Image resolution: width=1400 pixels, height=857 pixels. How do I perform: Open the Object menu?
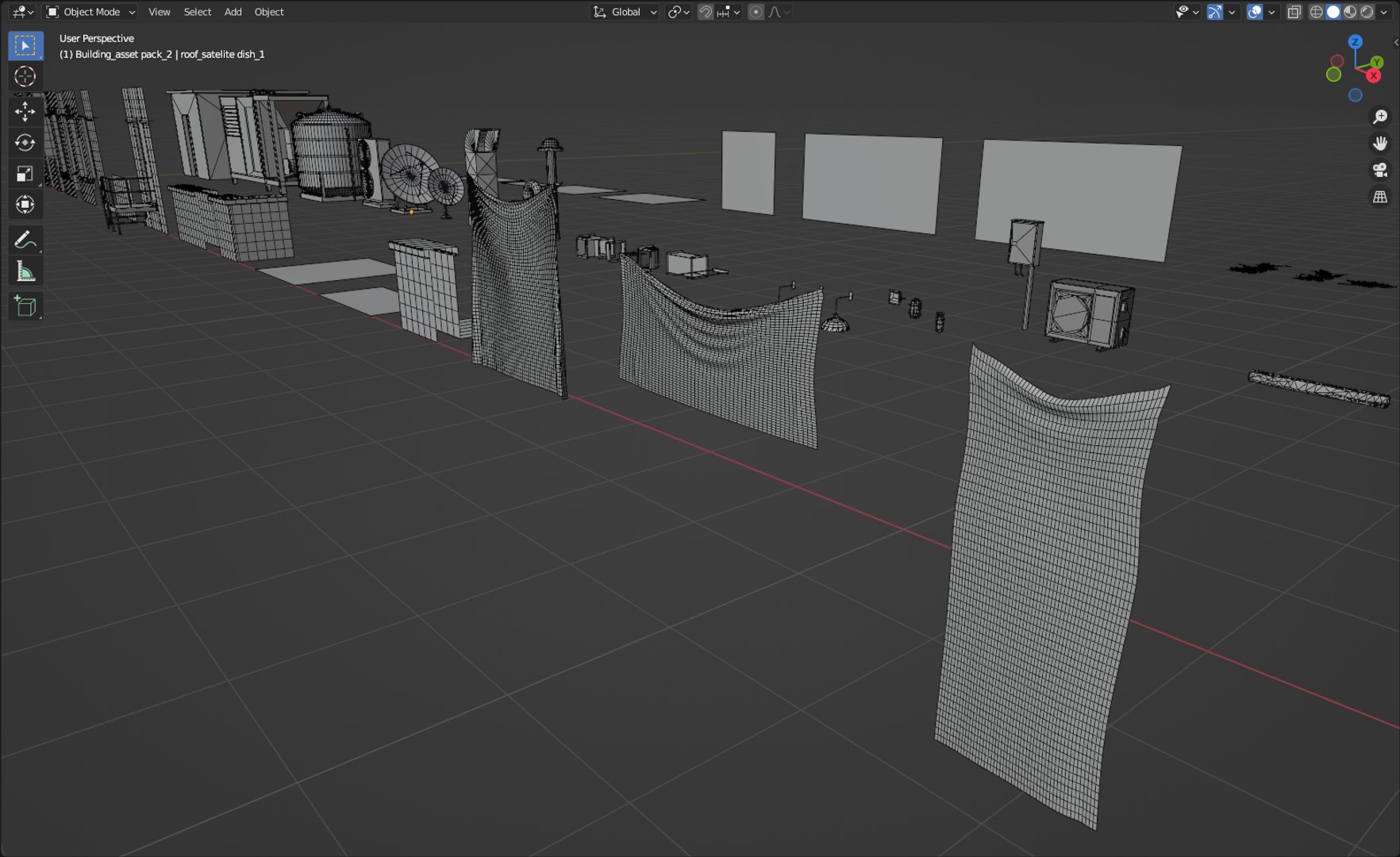coord(269,12)
